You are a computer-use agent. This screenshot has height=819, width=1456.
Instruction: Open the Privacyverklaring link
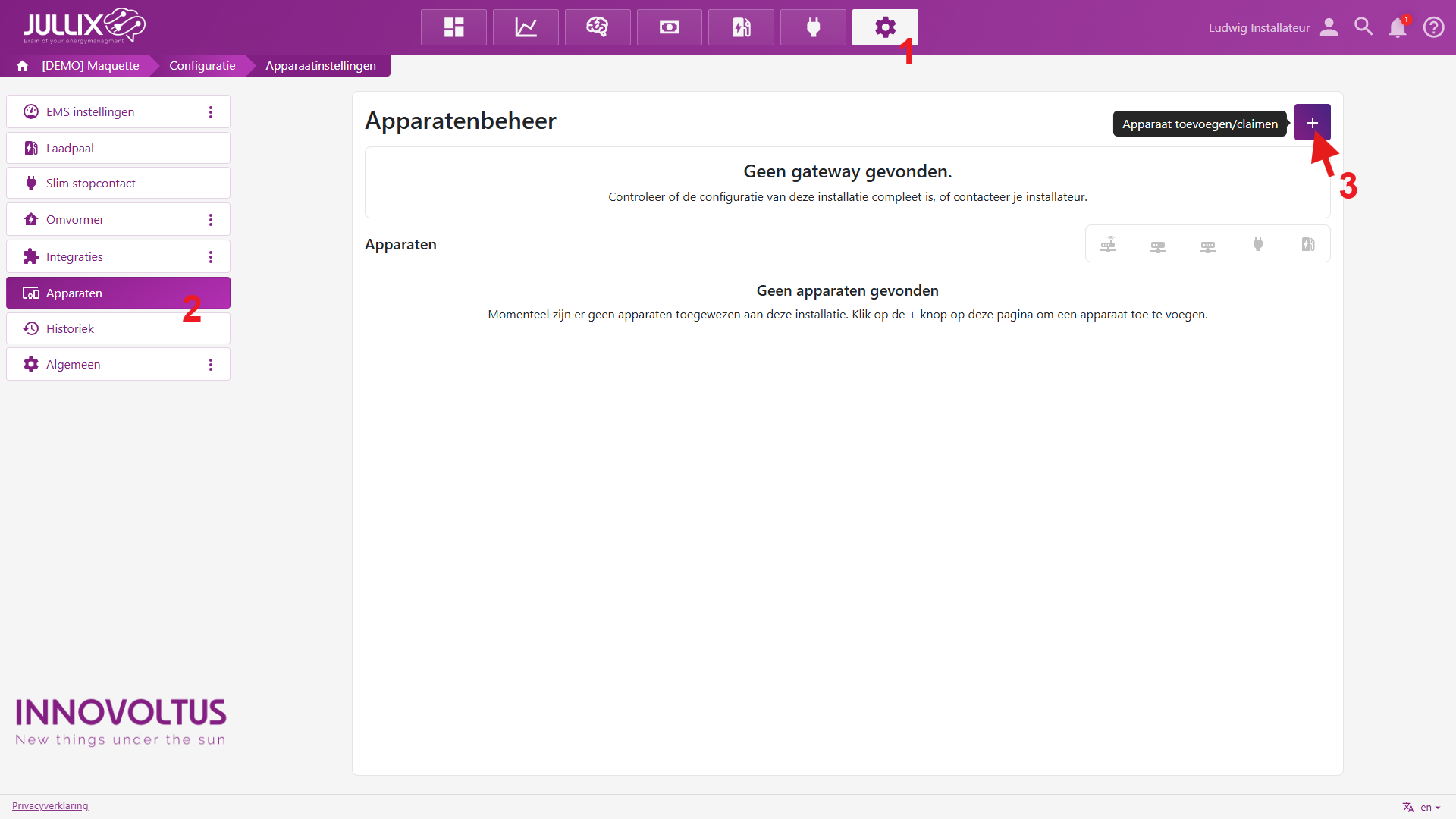pyautogui.click(x=50, y=805)
